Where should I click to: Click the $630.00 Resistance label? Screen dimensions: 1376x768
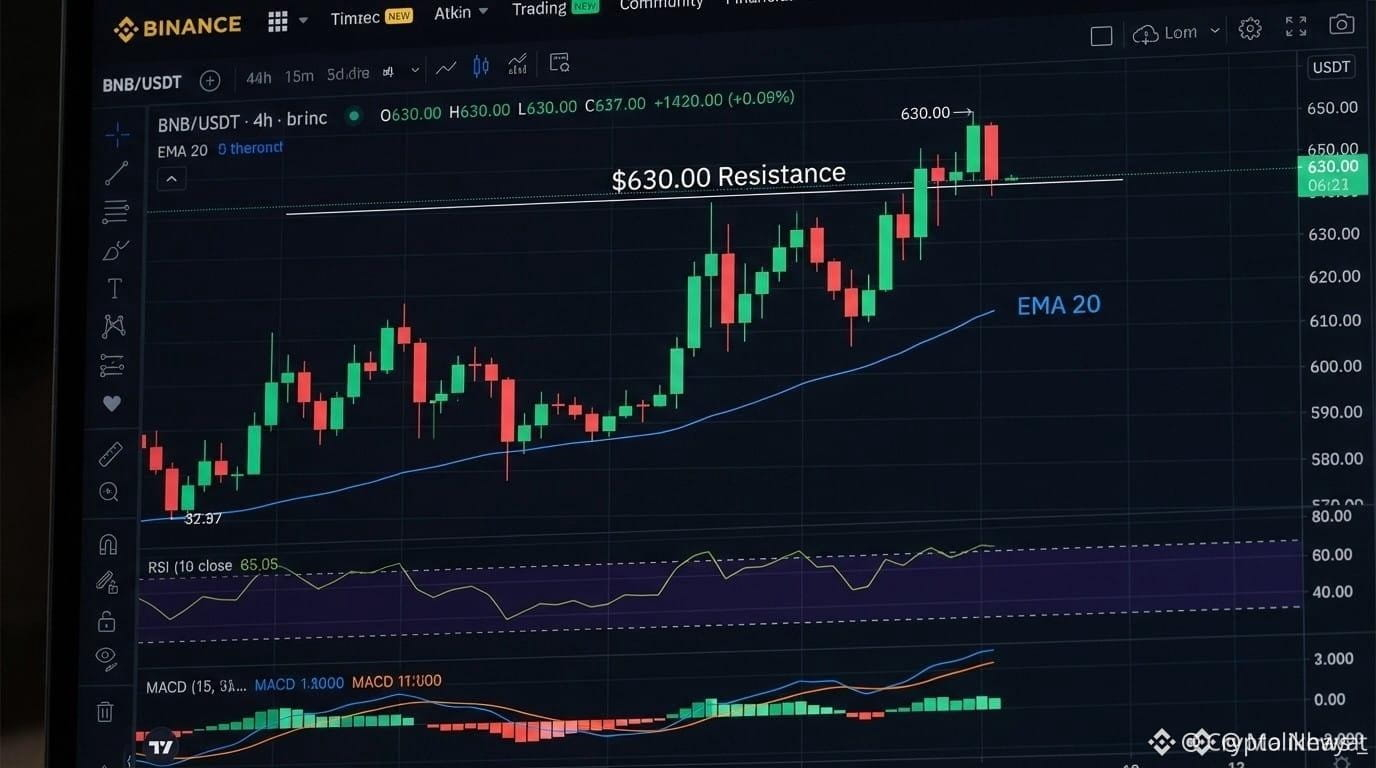[728, 177]
